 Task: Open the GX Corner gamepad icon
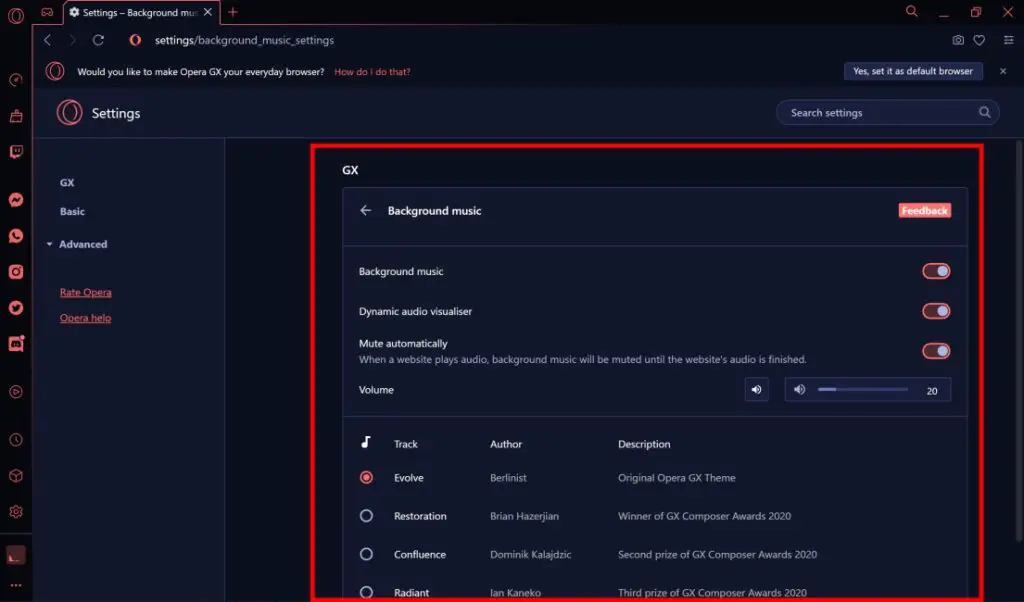pyautogui.click(x=47, y=12)
